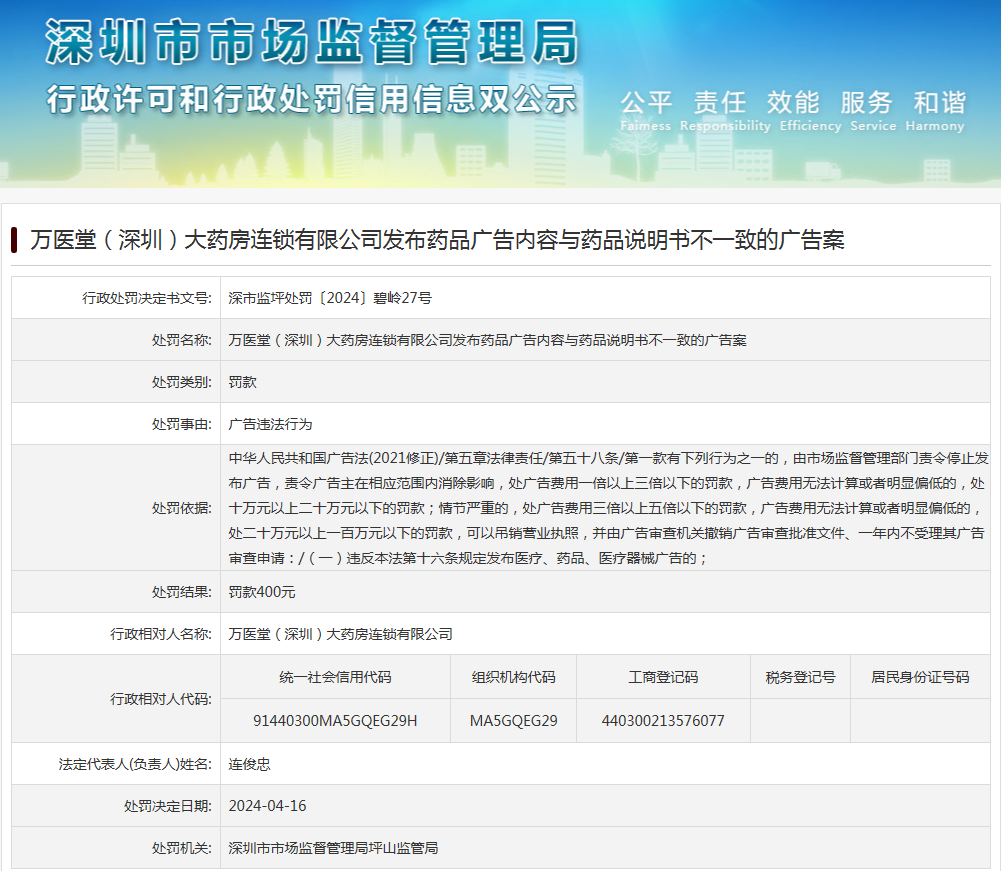Click the 组织机构代码 column header
This screenshot has height=871, width=1001.
coord(513,678)
